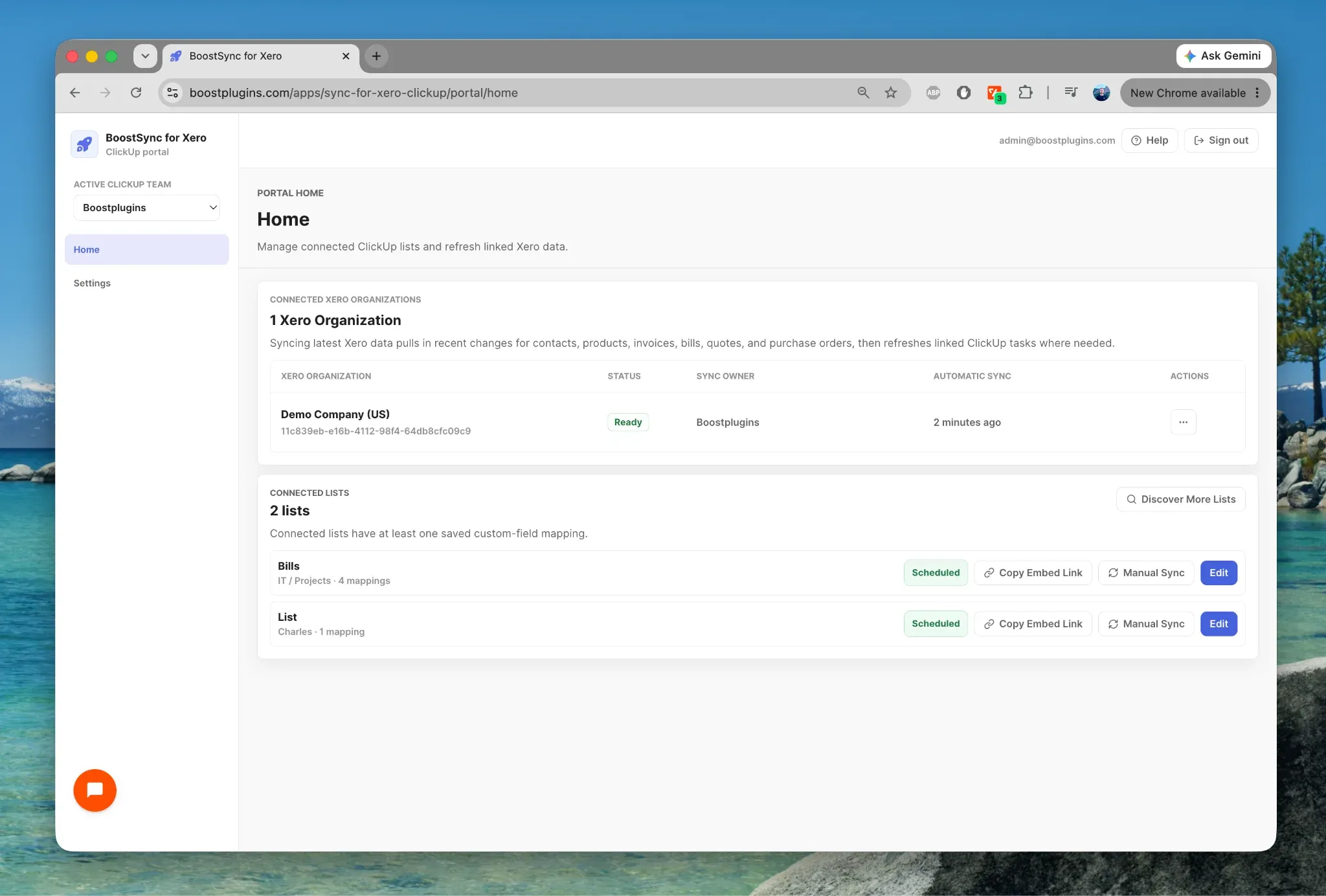The image size is (1326, 896).
Task: Click Discover More Lists button
Action: (1180, 499)
